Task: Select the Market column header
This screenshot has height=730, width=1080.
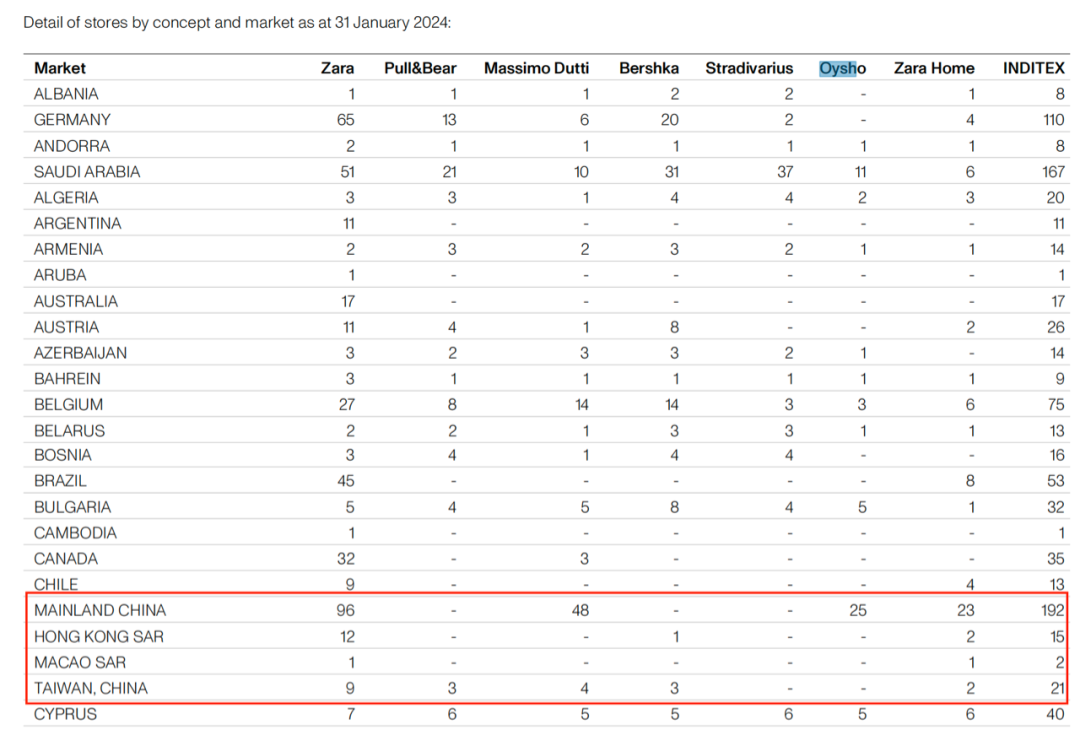Action: [x=60, y=68]
